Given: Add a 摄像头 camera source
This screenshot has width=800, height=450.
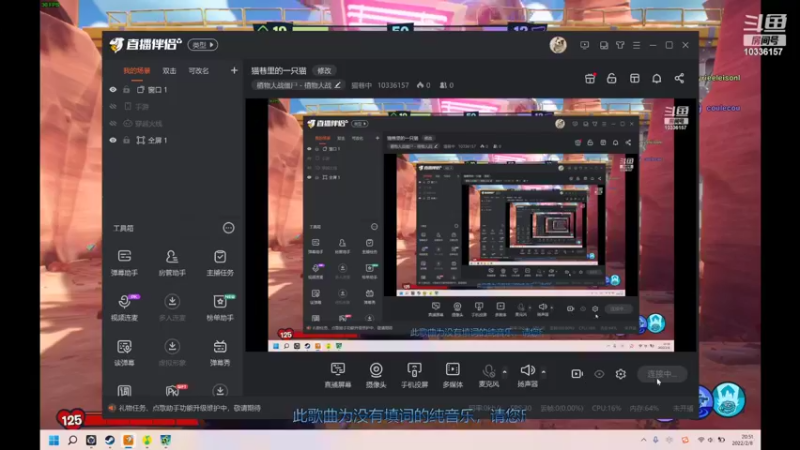Looking at the screenshot, I should [376, 375].
